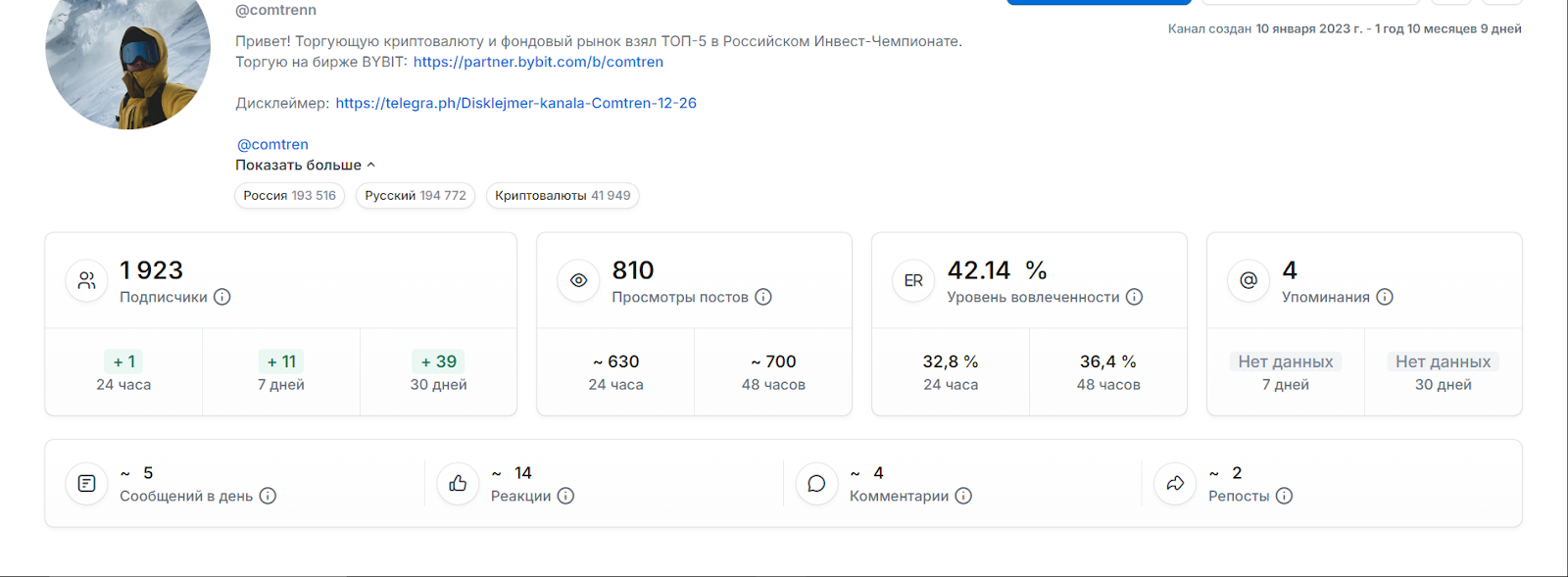
Task: Open info tooltip next to Уровень вовлеченности
Action: [x=1134, y=297]
